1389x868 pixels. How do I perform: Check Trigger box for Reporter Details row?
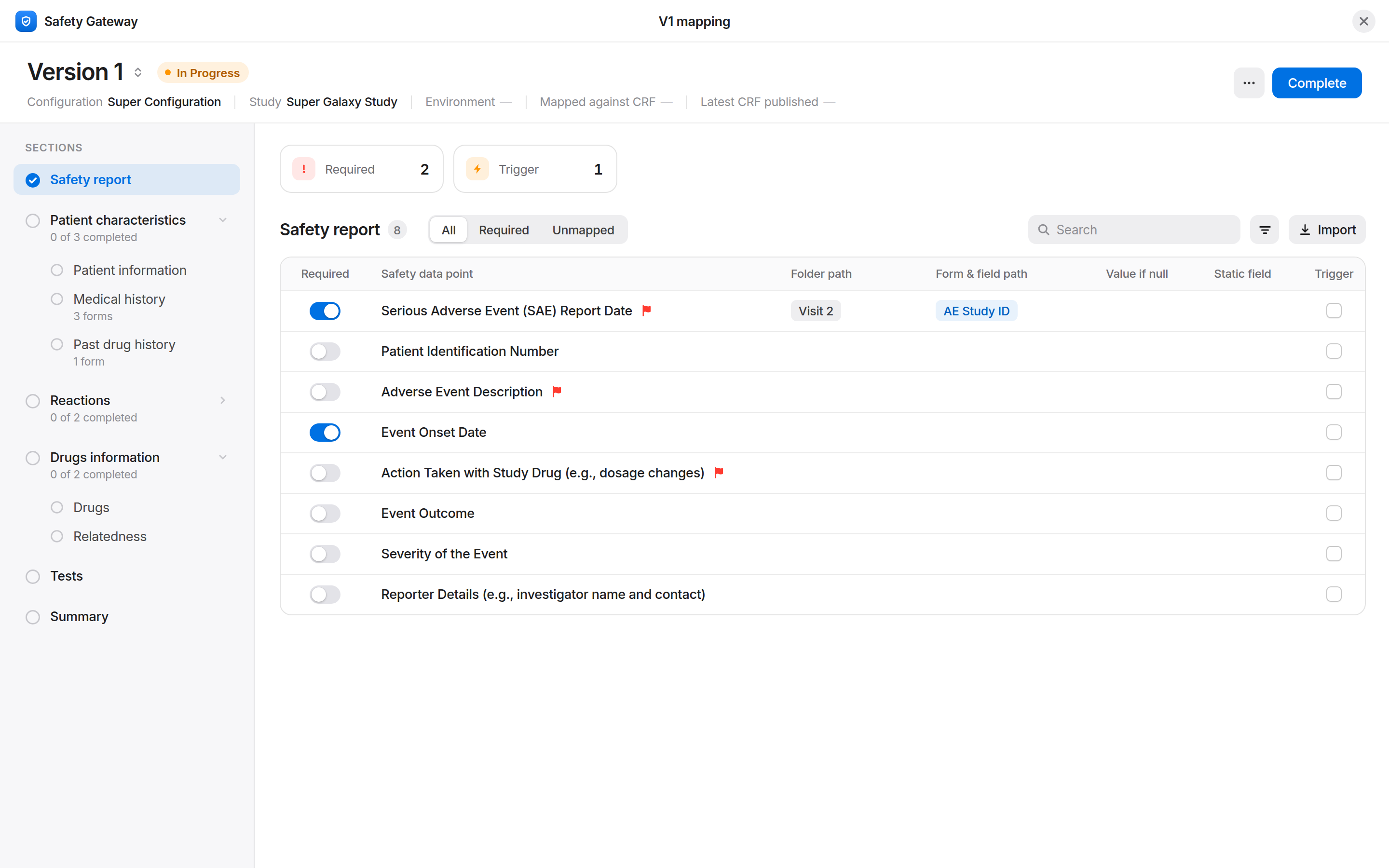(x=1334, y=594)
